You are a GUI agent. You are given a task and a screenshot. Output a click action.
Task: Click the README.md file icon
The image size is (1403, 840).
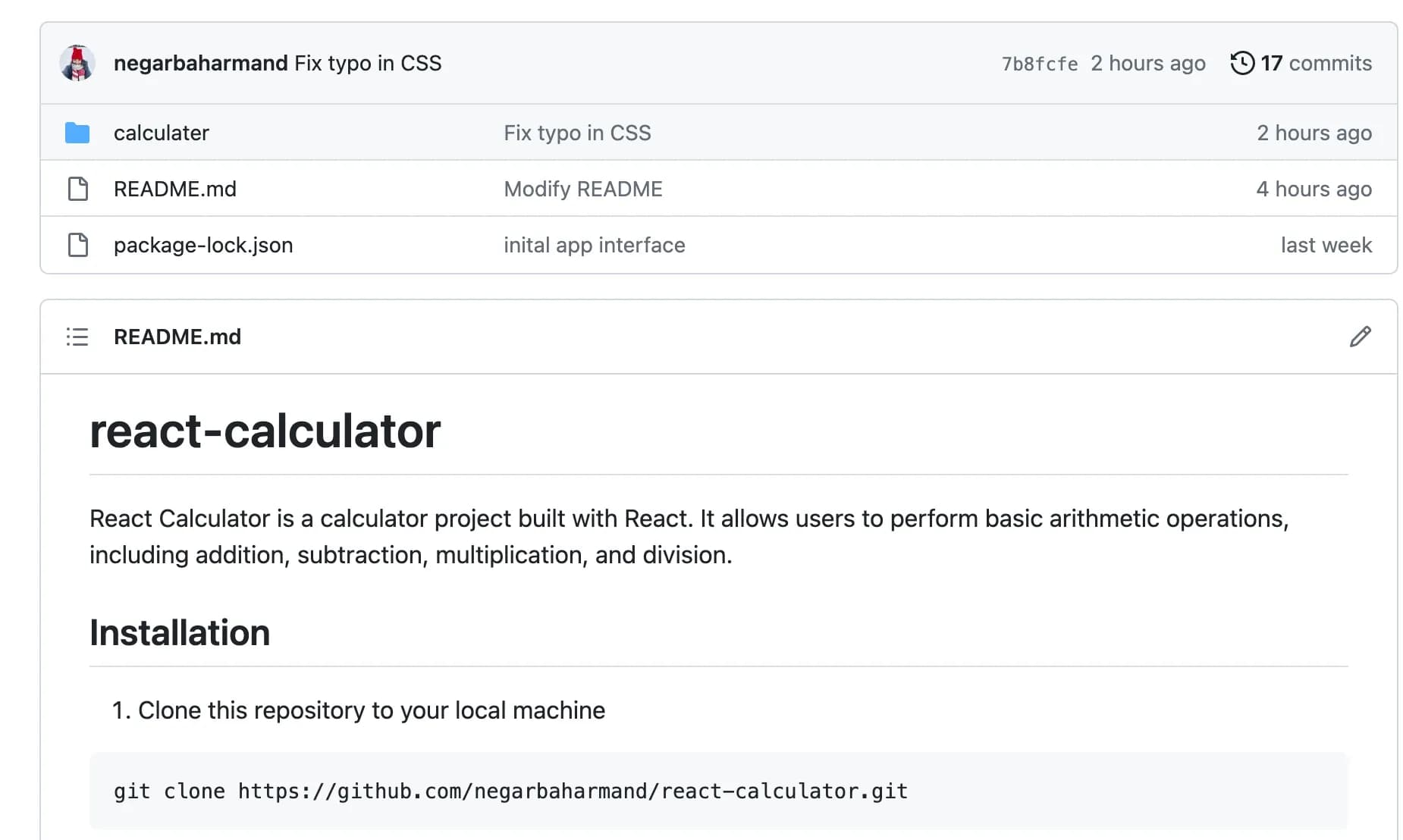pyautogui.click(x=77, y=188)
